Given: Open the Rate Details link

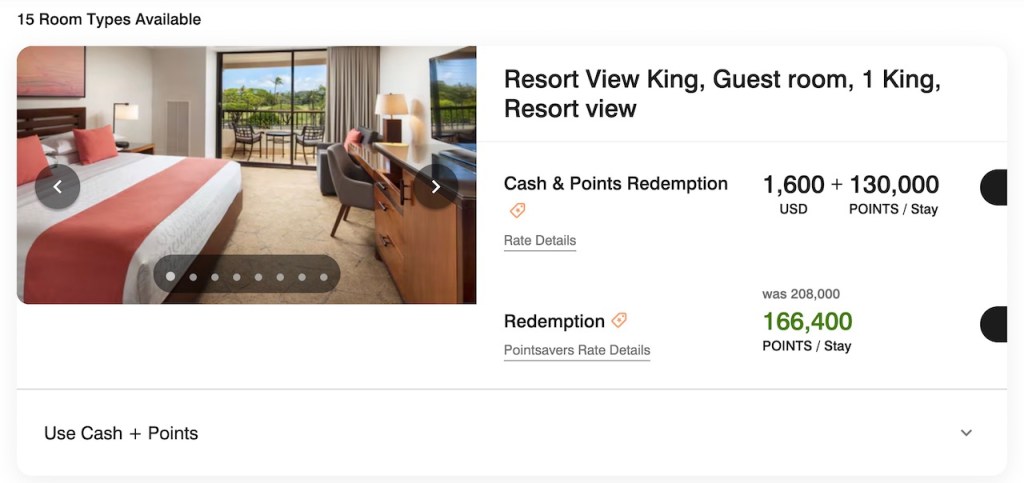Looking at the screenshot, I should coord(540,241).
